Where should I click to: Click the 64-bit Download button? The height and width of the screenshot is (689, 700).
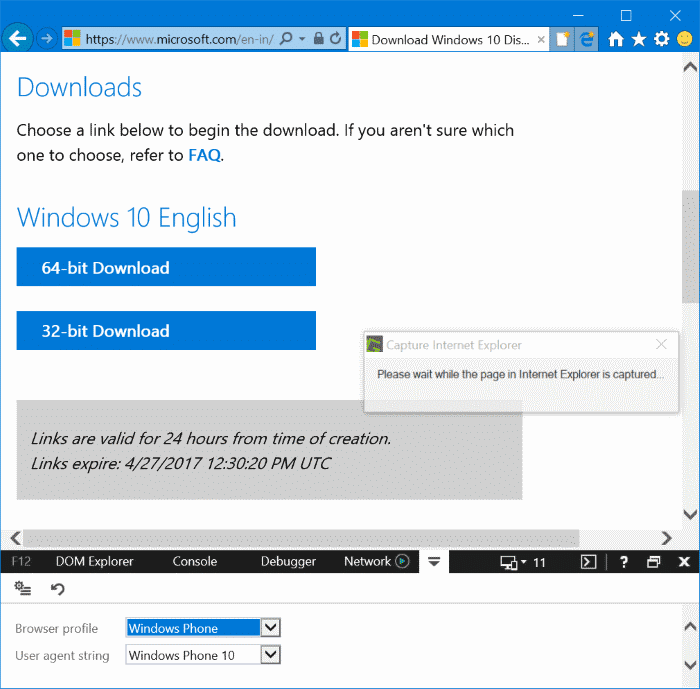point(166,267)
